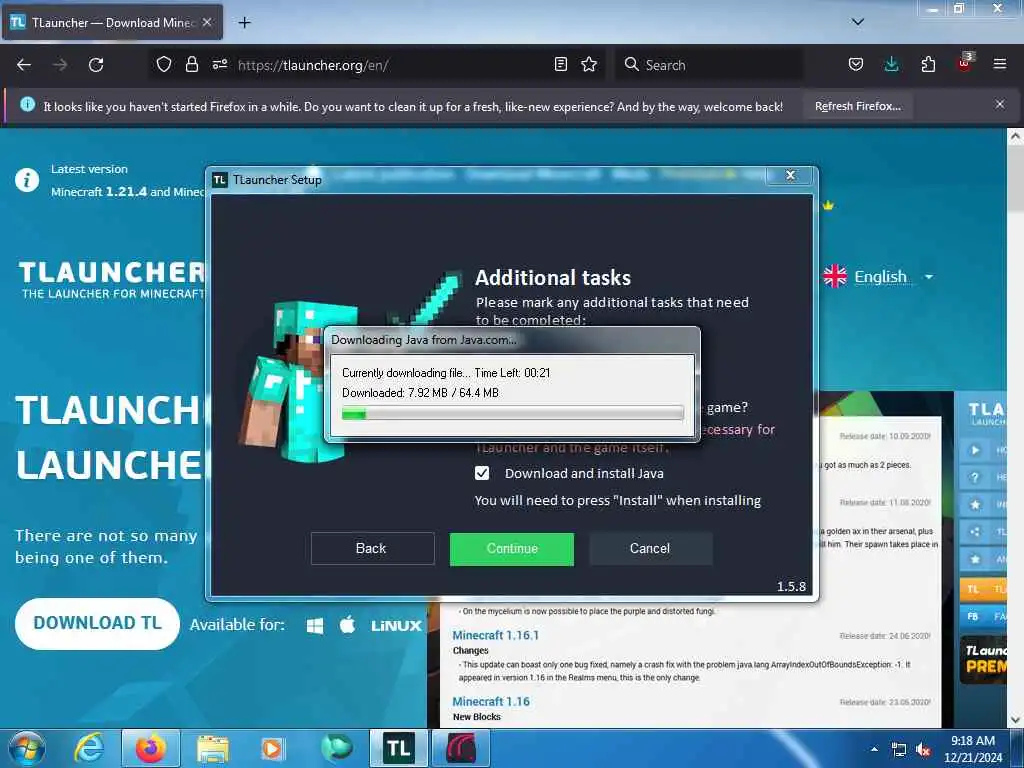
Task: Click the DOWNLOAD TL button
Action: pyautogui.click(x=97, y=623)
